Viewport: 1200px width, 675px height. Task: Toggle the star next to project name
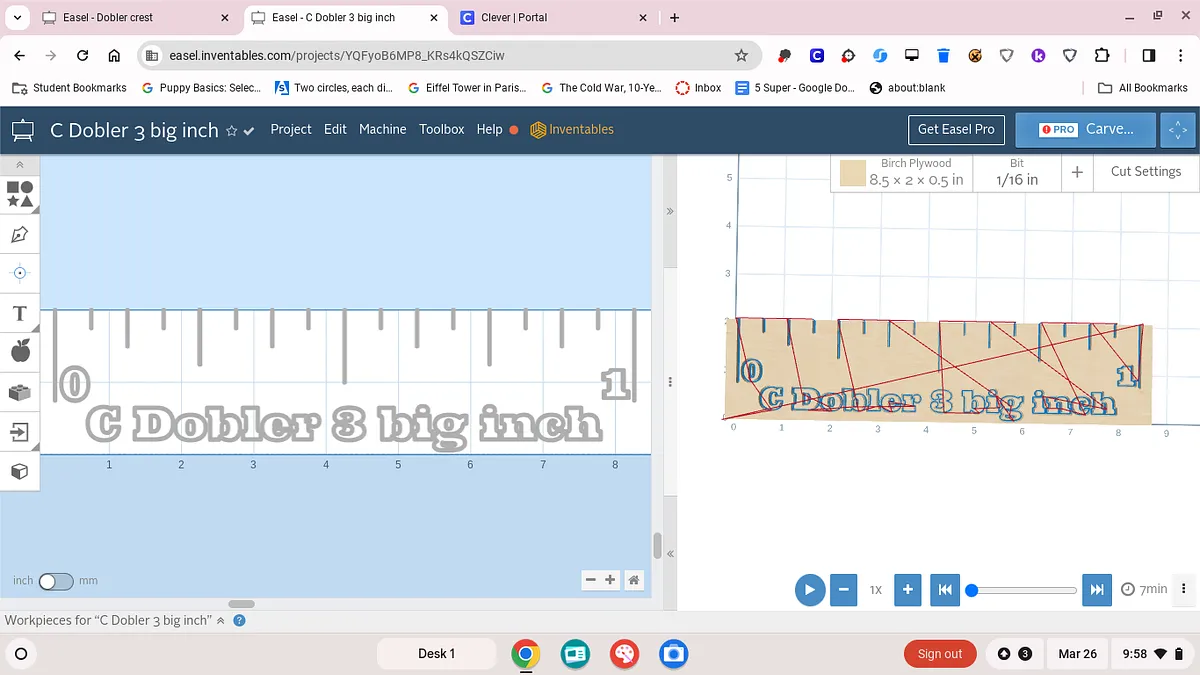(232, 130)
